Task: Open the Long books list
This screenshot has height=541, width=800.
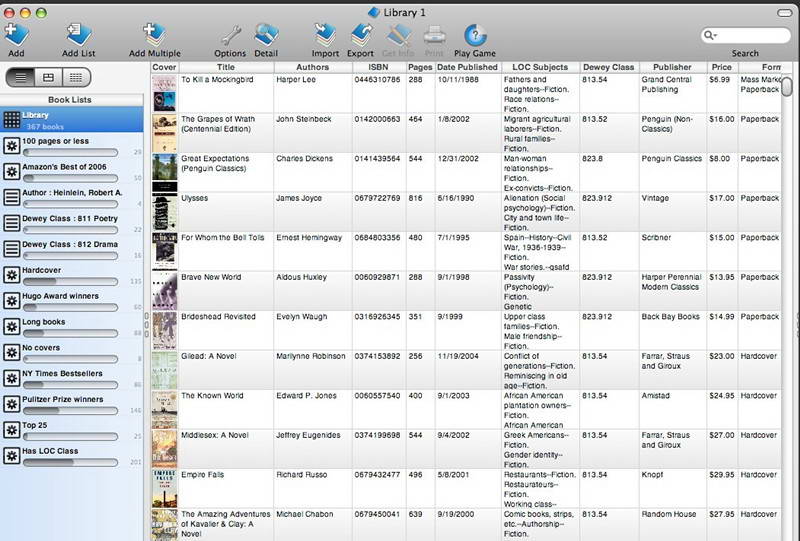Action: pyautogui.click(x=71, y=327)
